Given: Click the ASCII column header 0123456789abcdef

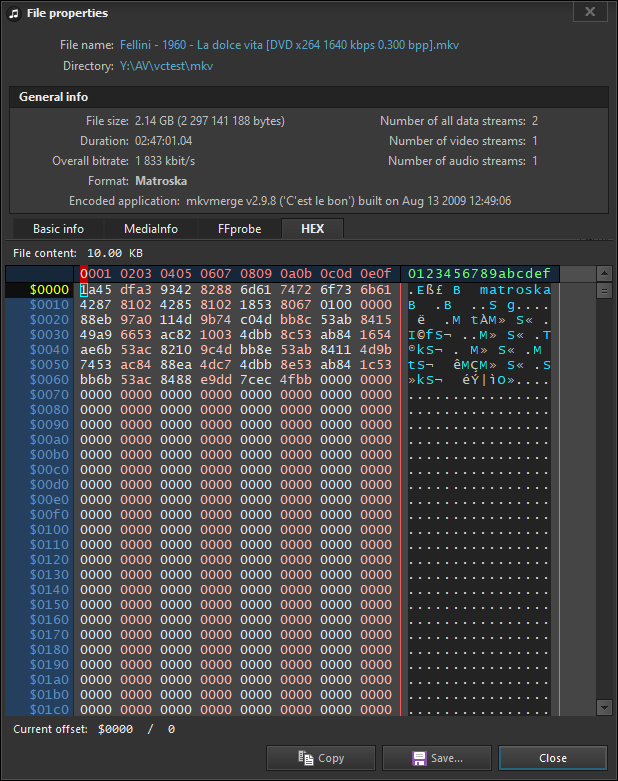Looking at the screenshot, I should pos(479,274).
